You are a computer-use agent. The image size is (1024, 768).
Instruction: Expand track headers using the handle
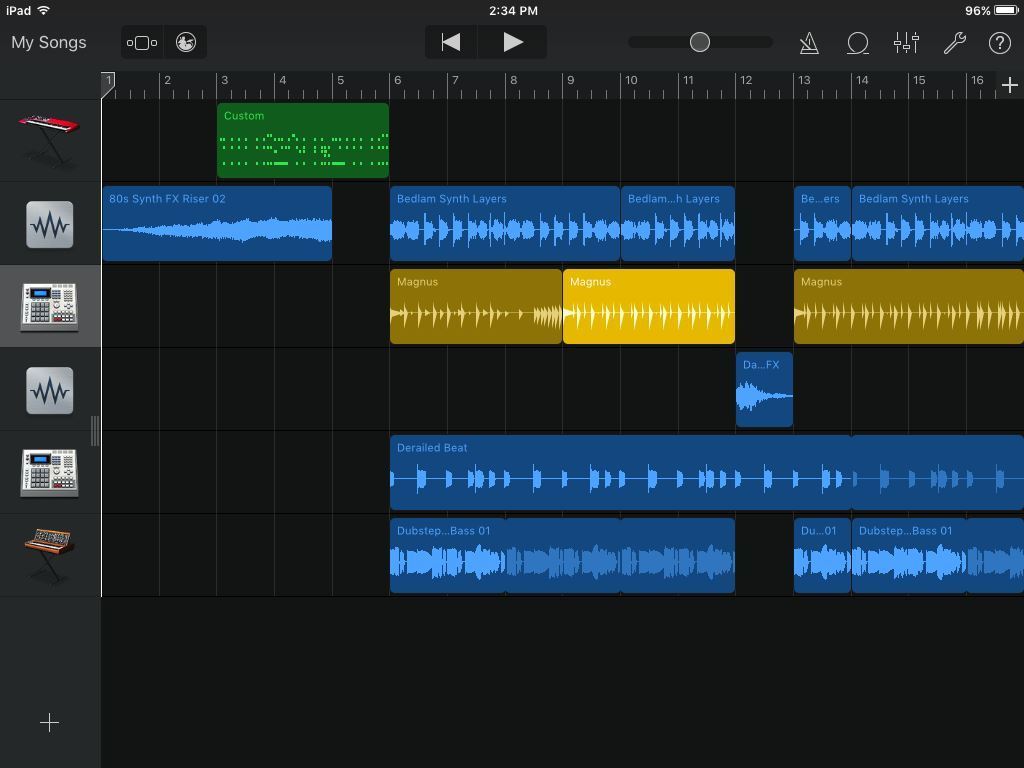tap(95, 430)
